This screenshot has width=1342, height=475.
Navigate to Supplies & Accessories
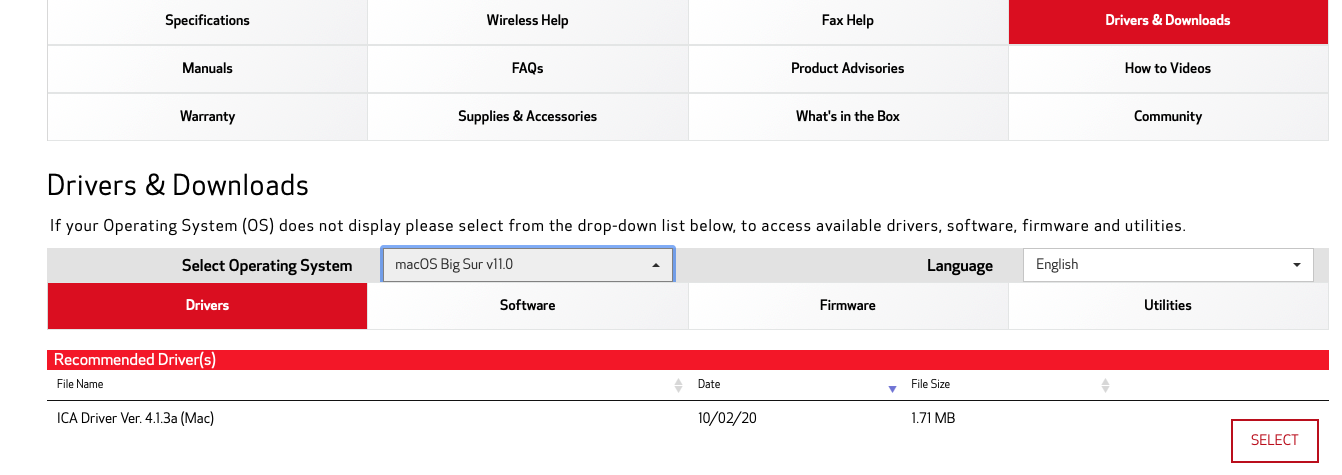pos(527,116)
